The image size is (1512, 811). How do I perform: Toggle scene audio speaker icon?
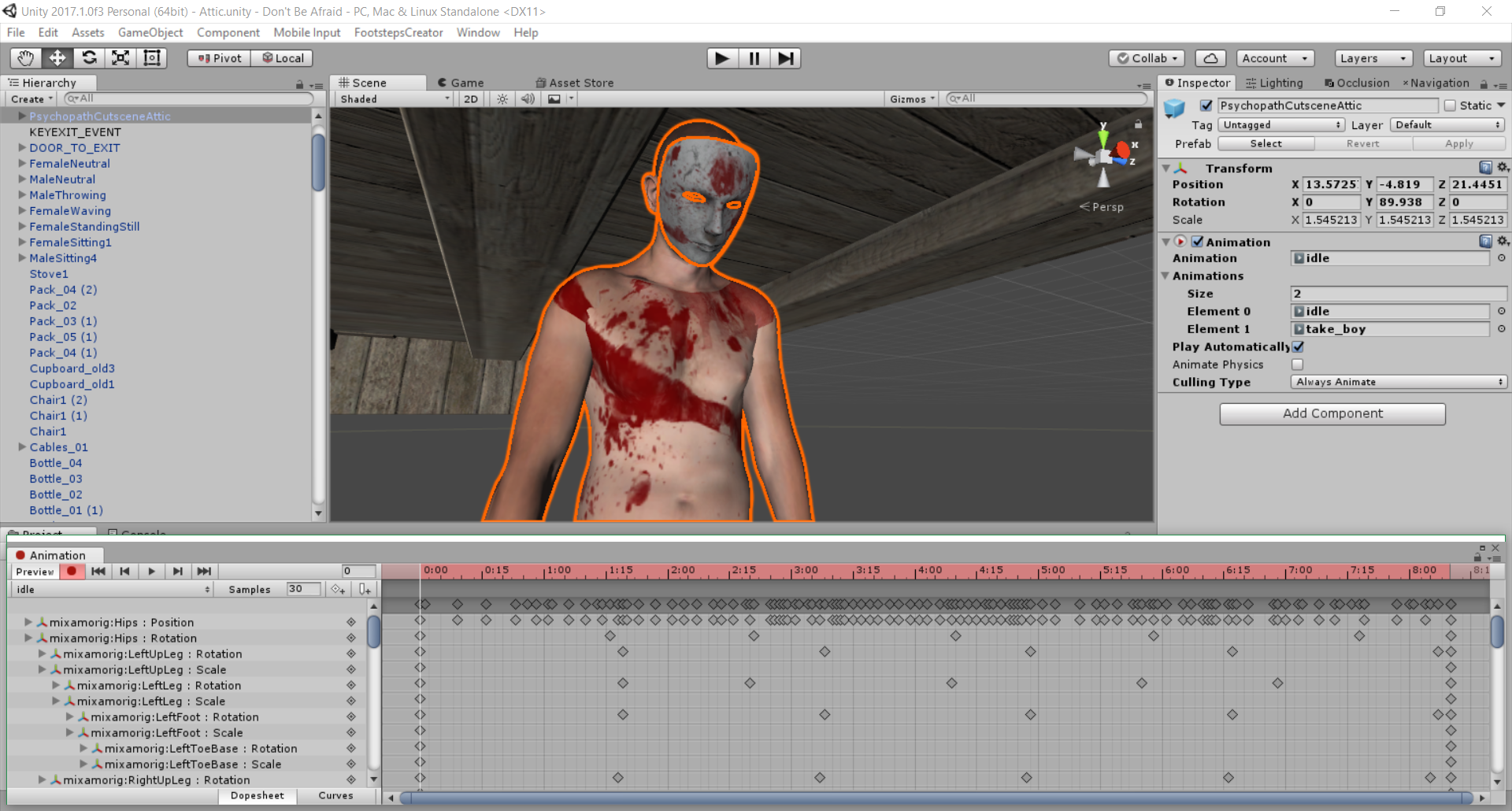click(x=528, y=99)
